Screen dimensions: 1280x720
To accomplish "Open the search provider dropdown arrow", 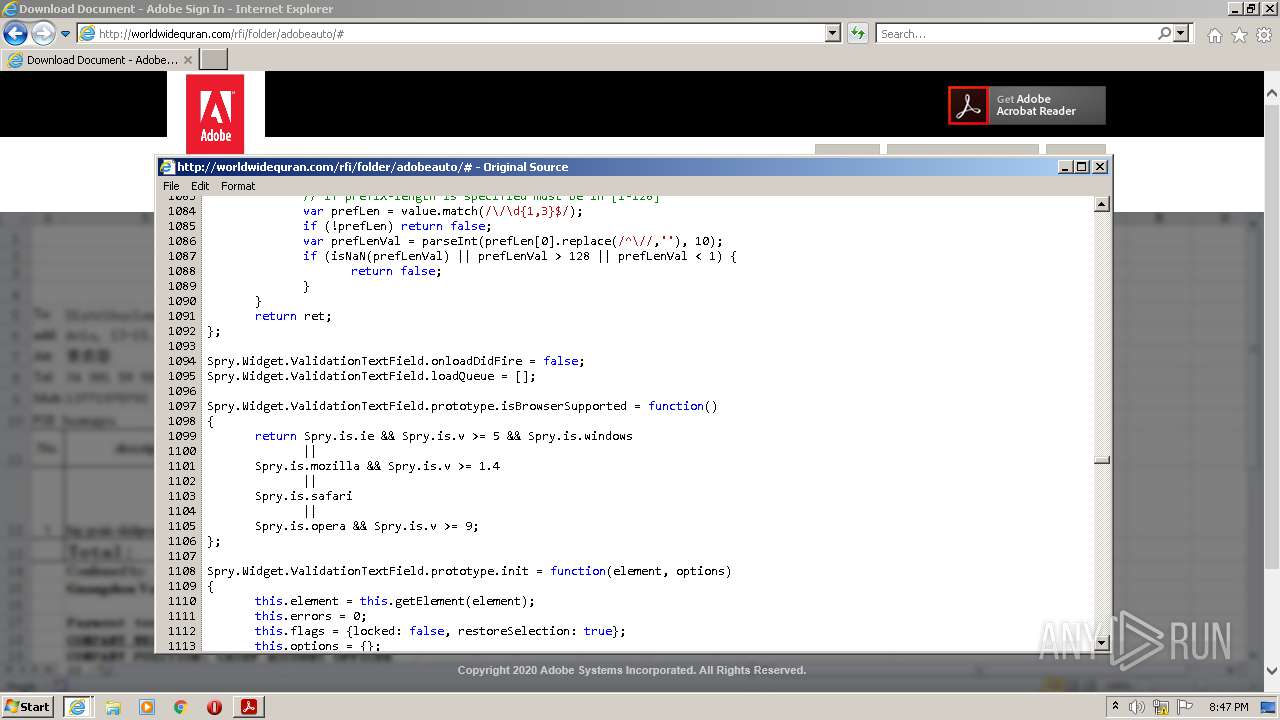I will (1182, 34).
